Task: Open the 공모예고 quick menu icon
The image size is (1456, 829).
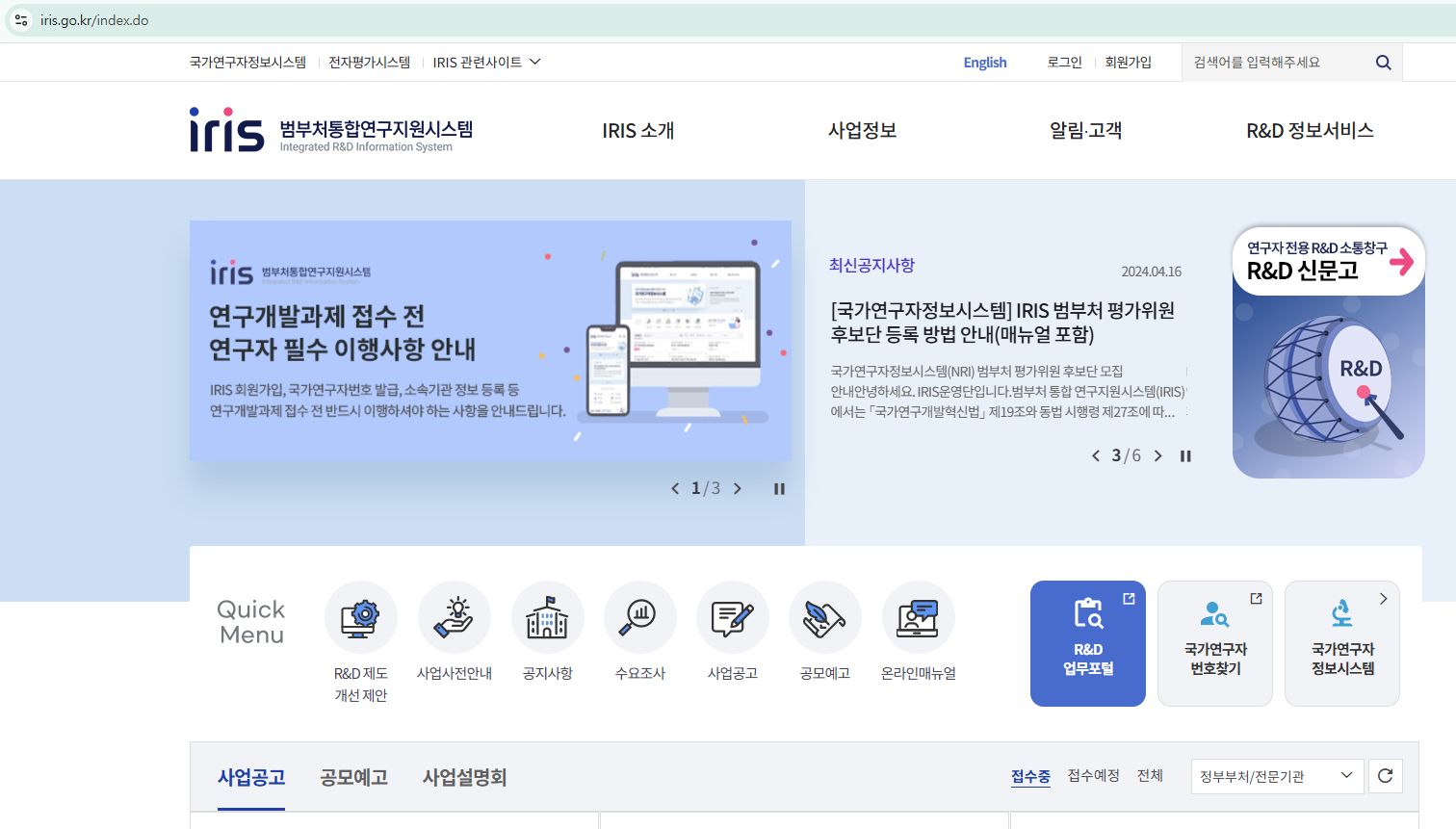Action: click(825, 617)
